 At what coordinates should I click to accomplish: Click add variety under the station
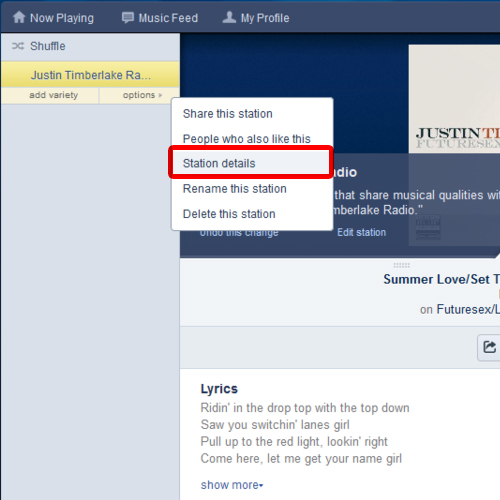pyautogui.click(x=53, y=95)
